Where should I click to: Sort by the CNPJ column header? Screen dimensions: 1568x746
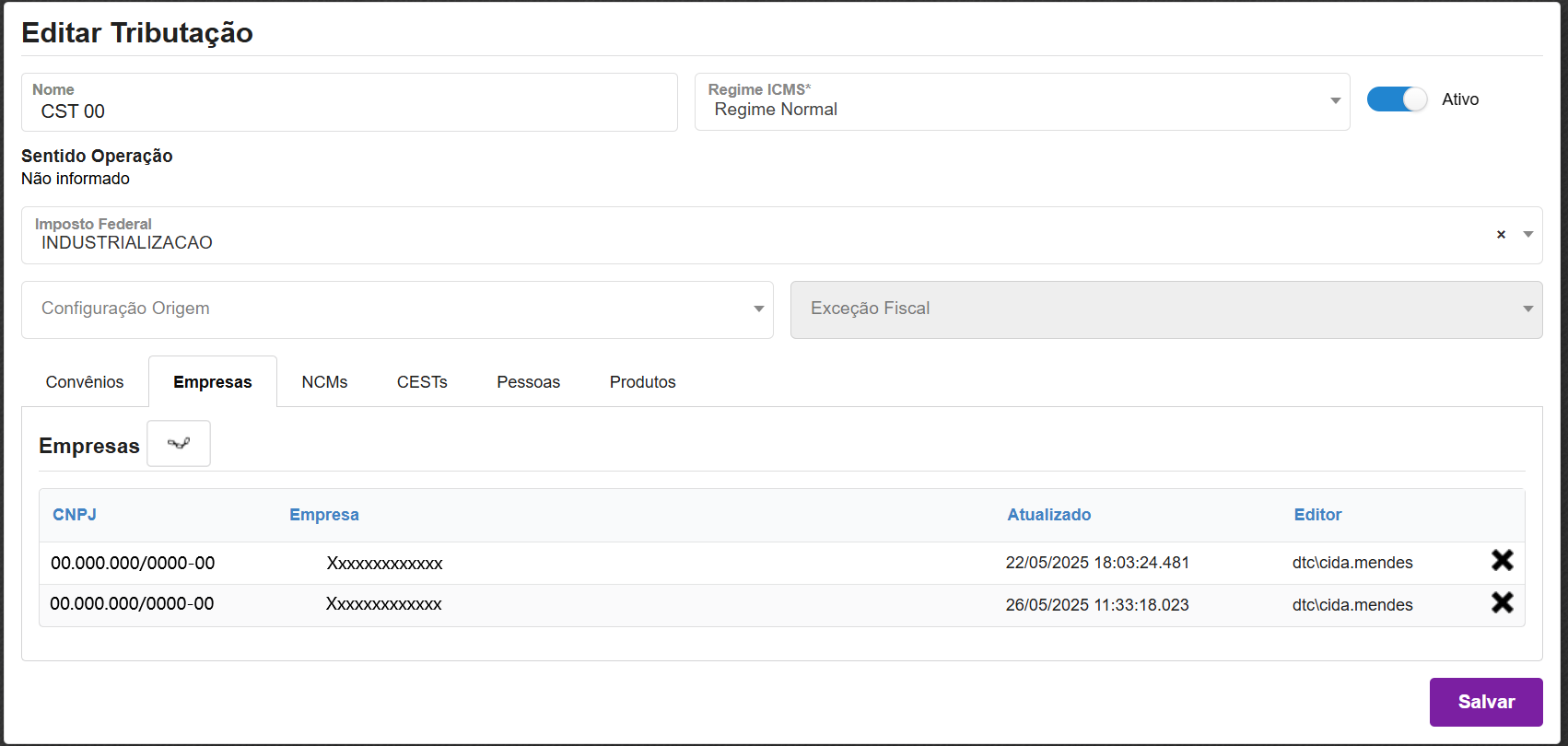coord(75,515)
